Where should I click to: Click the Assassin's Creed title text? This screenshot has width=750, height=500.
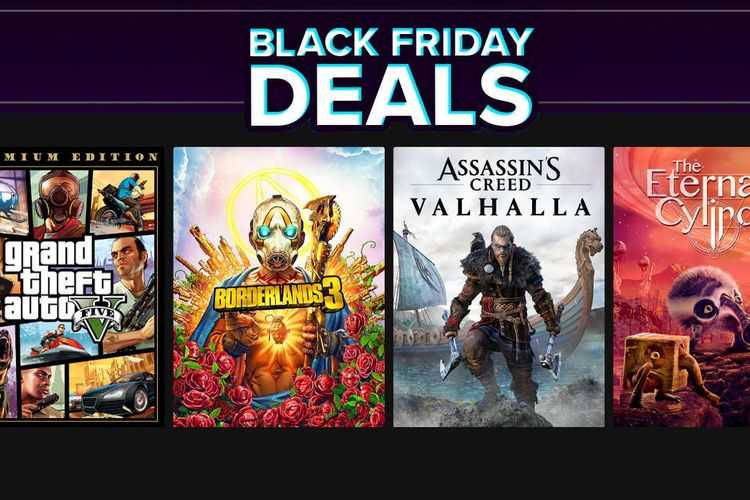point(499,174)
